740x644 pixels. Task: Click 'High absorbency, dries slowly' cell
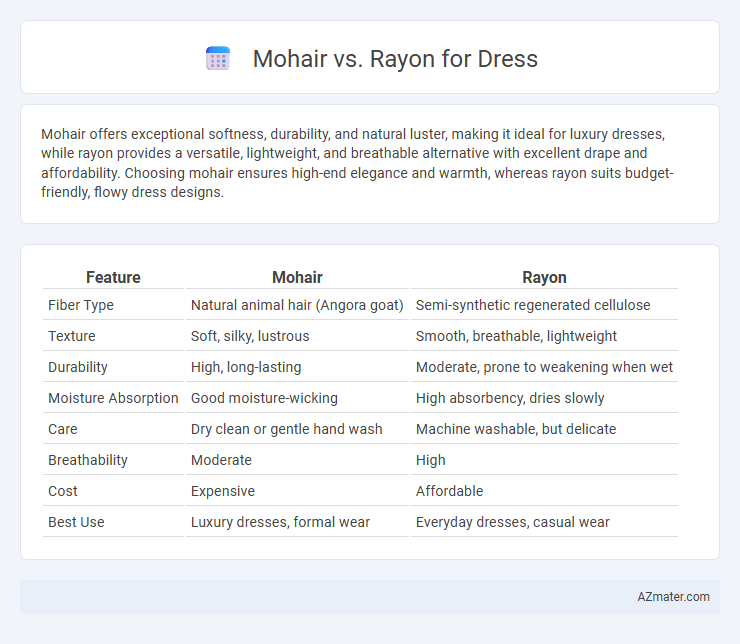point(510,398)
